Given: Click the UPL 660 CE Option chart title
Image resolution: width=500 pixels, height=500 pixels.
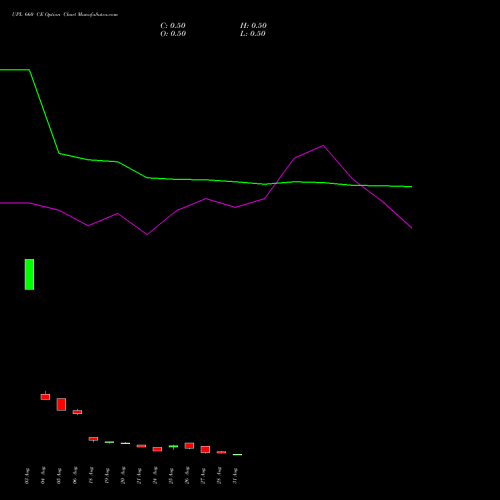Looking at the screenshot, I should click(65, 15).
